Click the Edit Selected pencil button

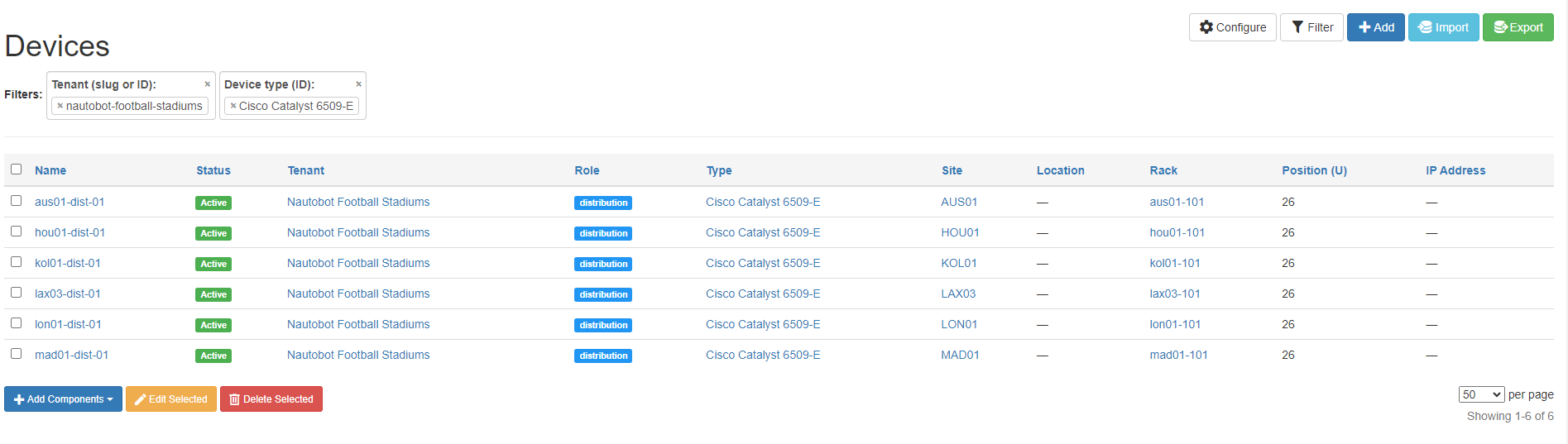click(x=171, y=399)
